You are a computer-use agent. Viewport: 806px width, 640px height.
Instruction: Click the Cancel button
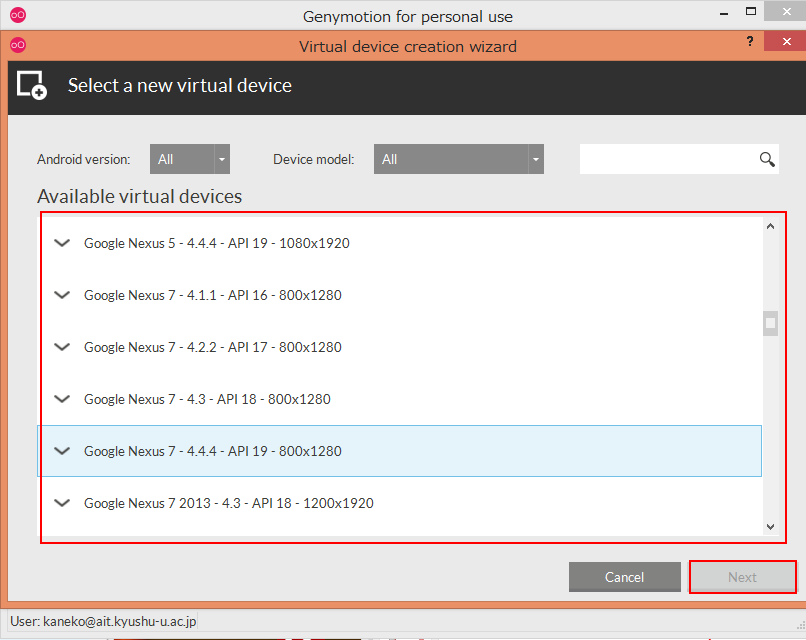point(625,577)
